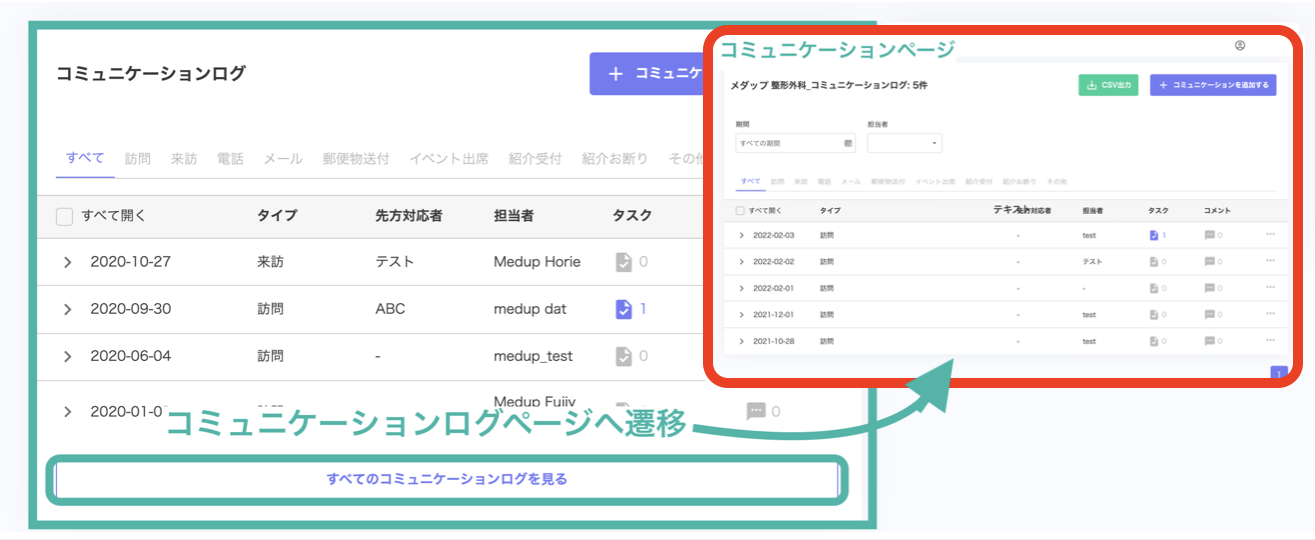This screenshot has width=1315, height=540.
Task: Click 担当者 header in large log panel
Action: [513, 215]
